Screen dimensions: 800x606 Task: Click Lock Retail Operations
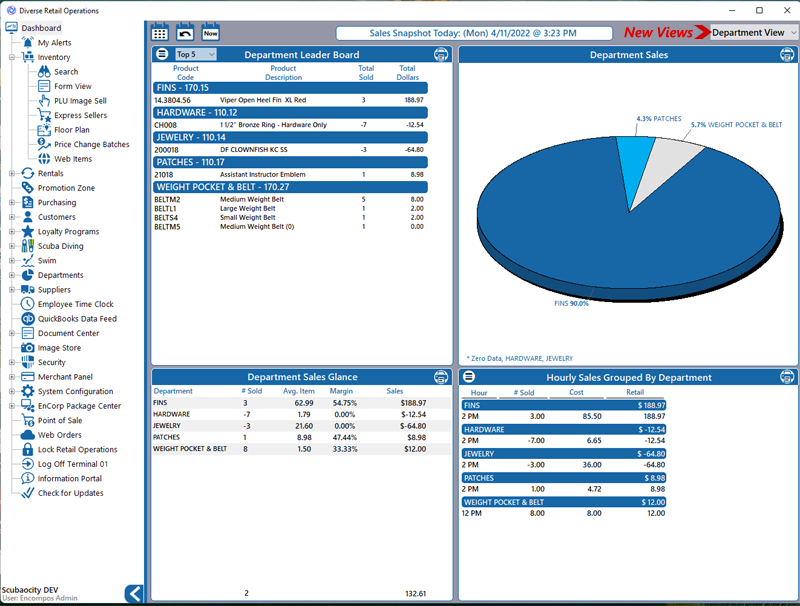(77, 450)
